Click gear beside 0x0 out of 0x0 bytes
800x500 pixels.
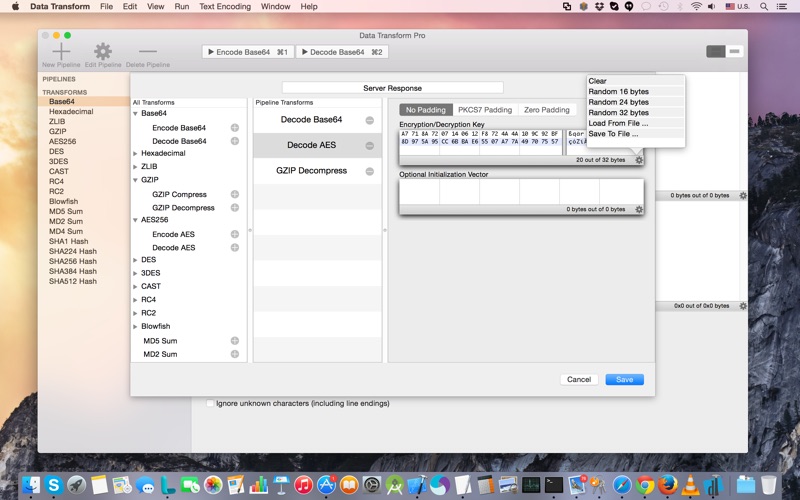tap(743, 306)
